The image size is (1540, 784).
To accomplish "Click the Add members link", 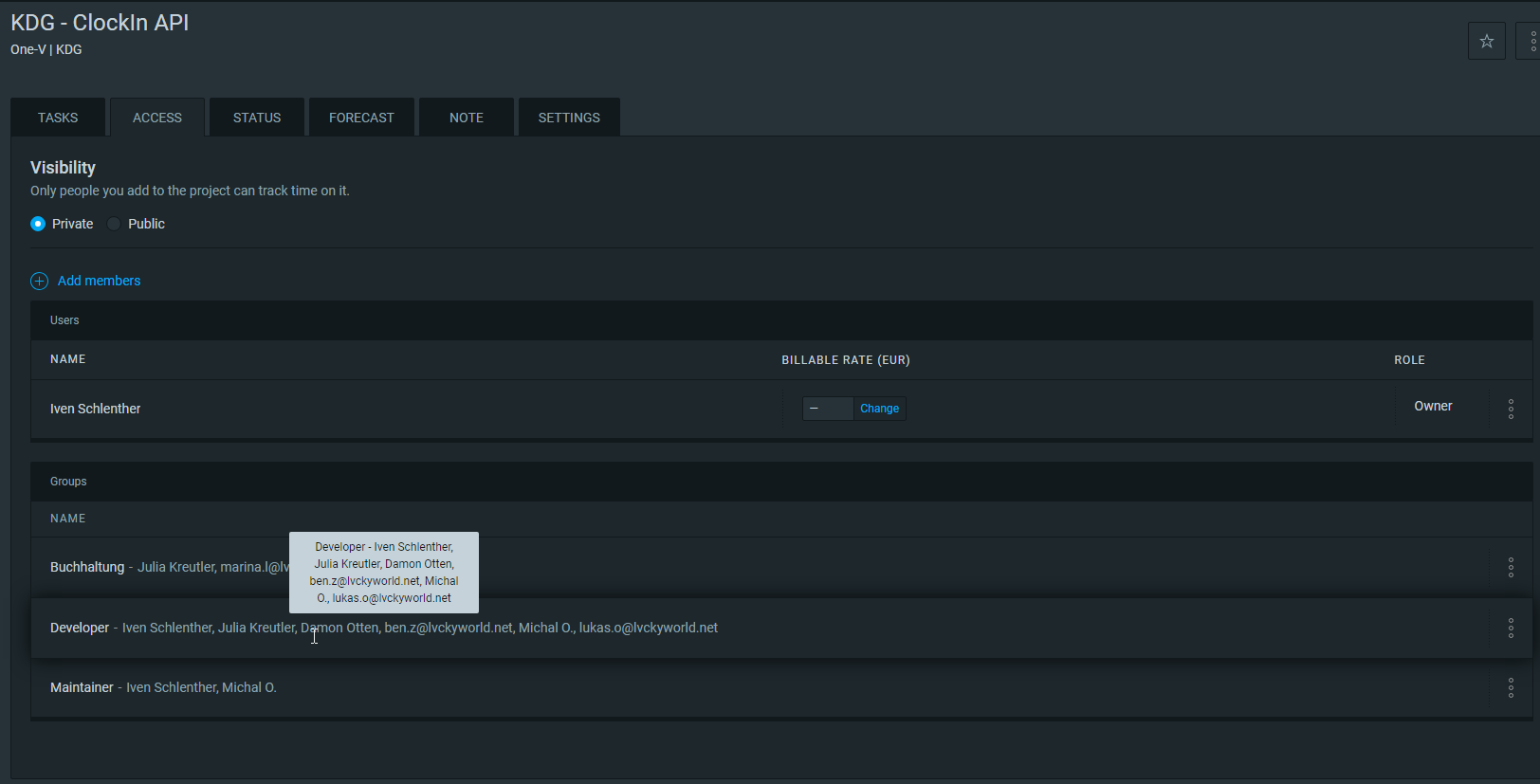I will [x=99, y=281].
